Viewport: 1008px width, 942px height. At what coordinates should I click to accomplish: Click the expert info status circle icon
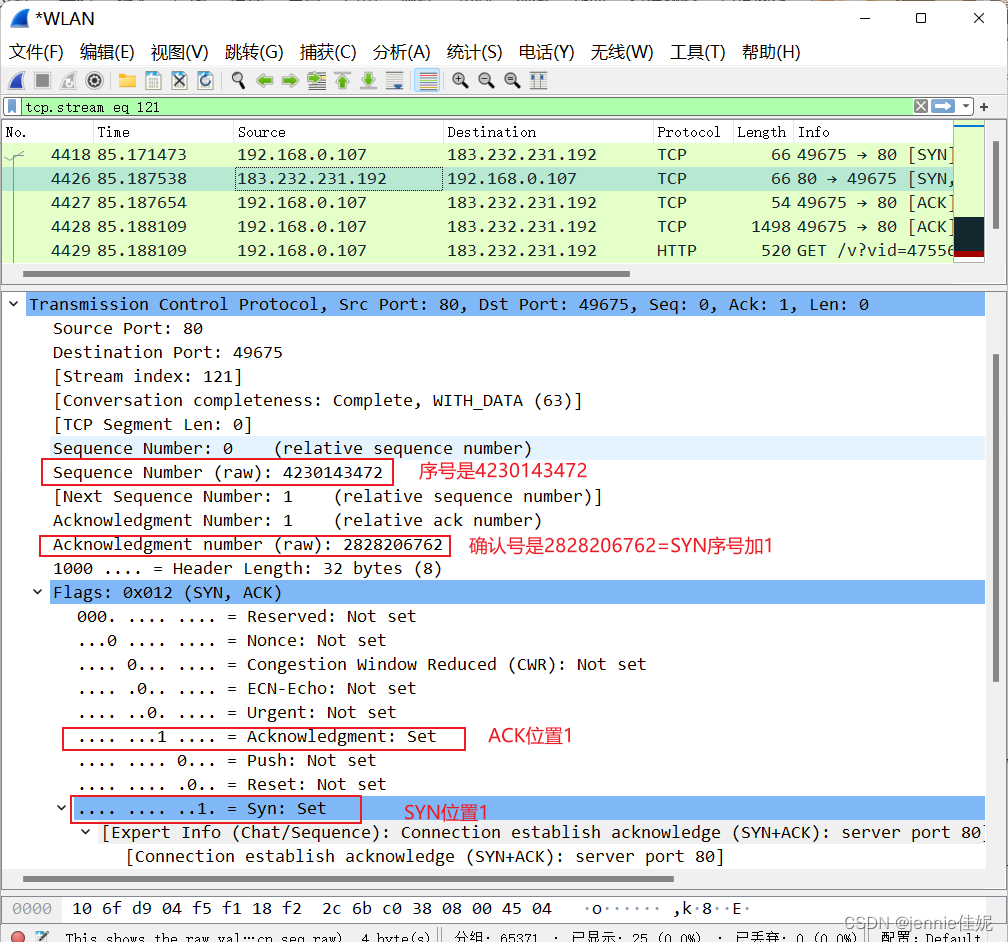tap(18, 937)
